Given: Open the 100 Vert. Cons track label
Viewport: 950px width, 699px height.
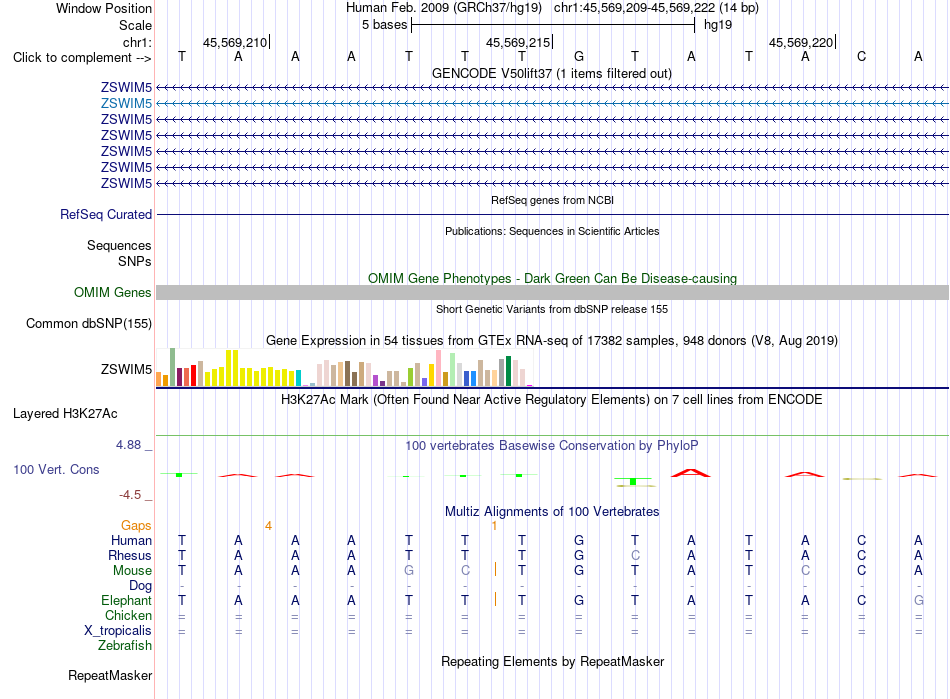Looking at the screenshot, I should tap(56, 469).
